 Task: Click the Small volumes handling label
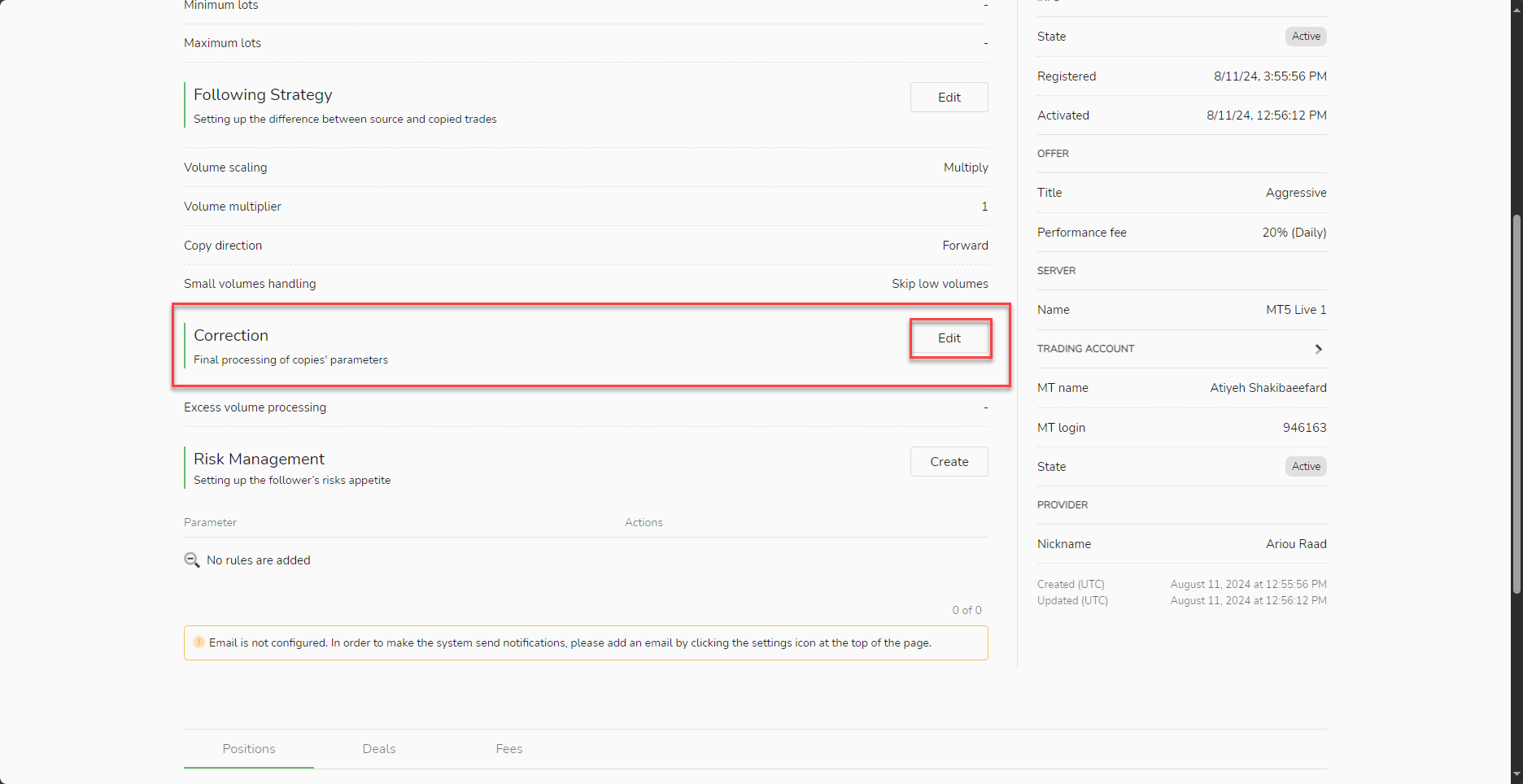pos(250,284)
